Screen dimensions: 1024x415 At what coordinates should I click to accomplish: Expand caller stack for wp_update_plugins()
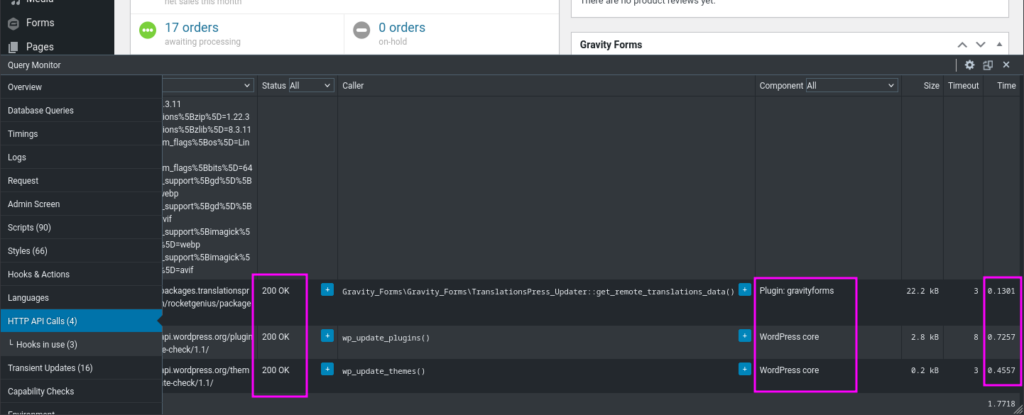[744, 336]
